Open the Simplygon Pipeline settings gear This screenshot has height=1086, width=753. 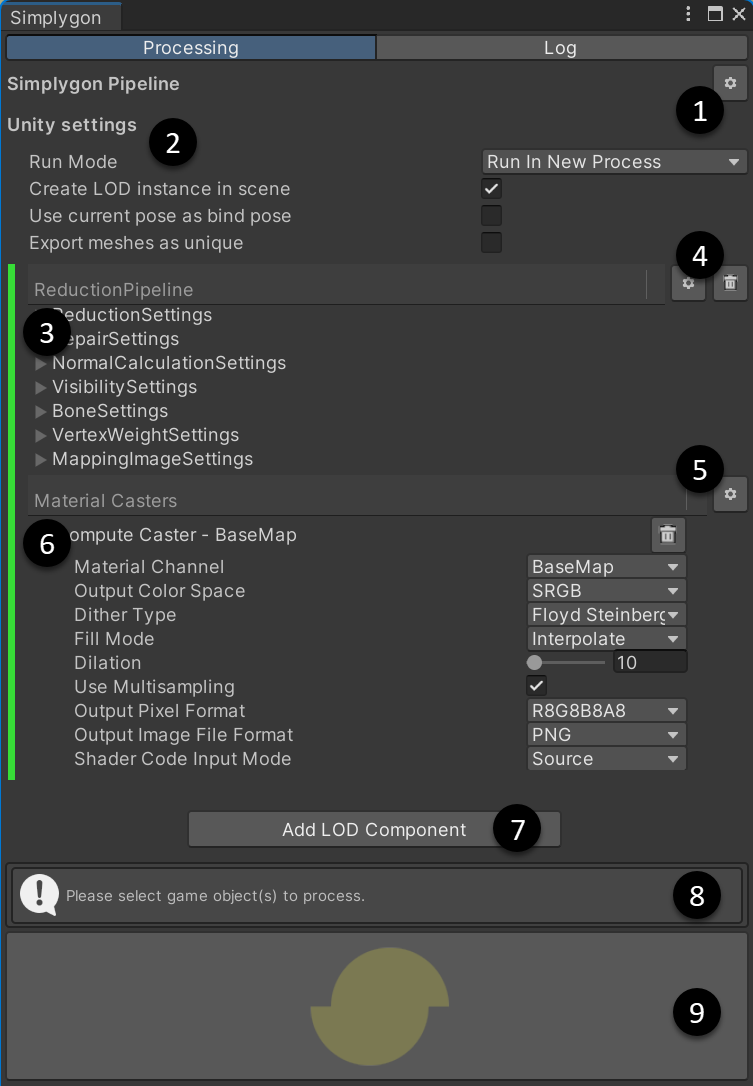pyautogui.click(x=730, y=83)
